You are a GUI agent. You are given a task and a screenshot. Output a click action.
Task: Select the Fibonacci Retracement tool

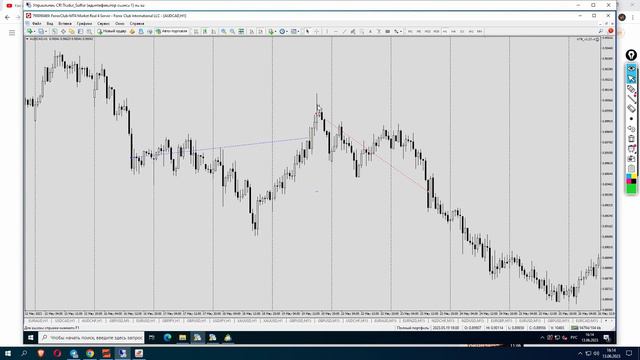362,31
